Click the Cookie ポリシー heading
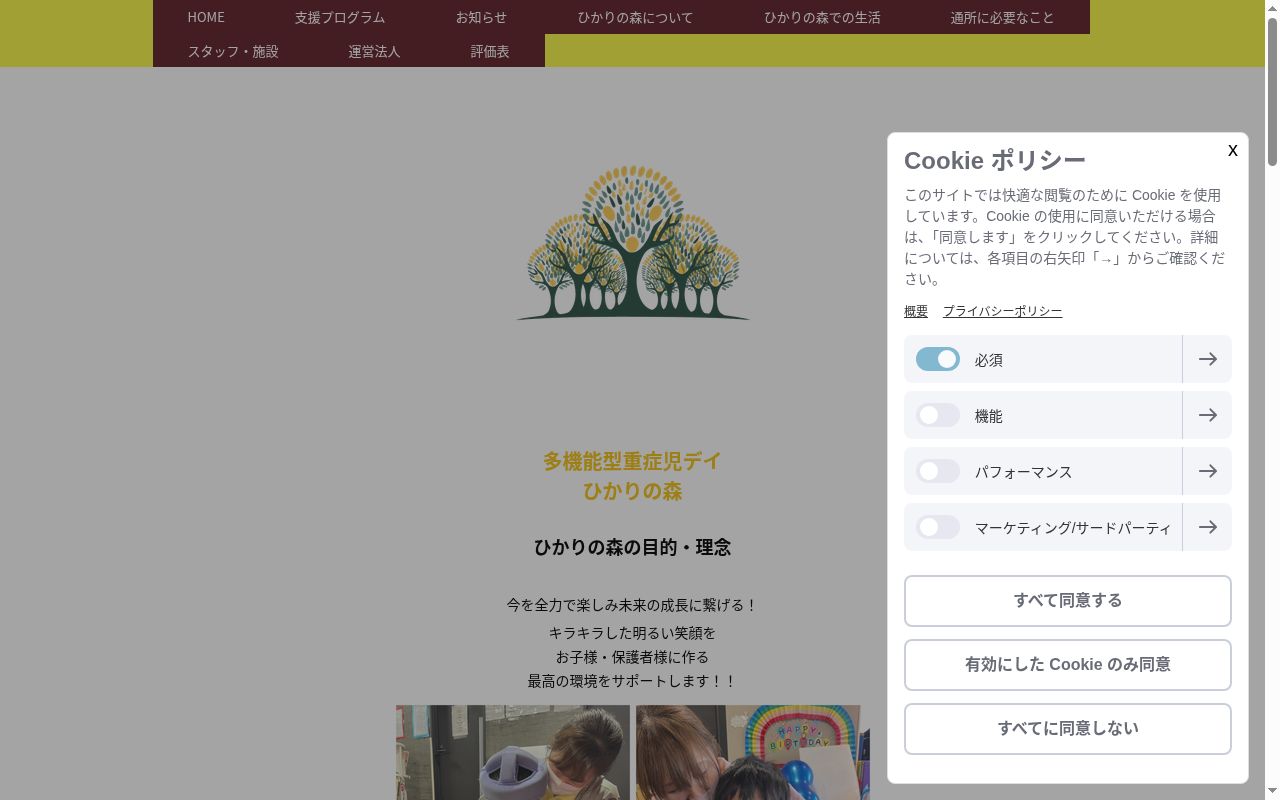The width and height of the screenshot is (1280, 800). (995, 160)
